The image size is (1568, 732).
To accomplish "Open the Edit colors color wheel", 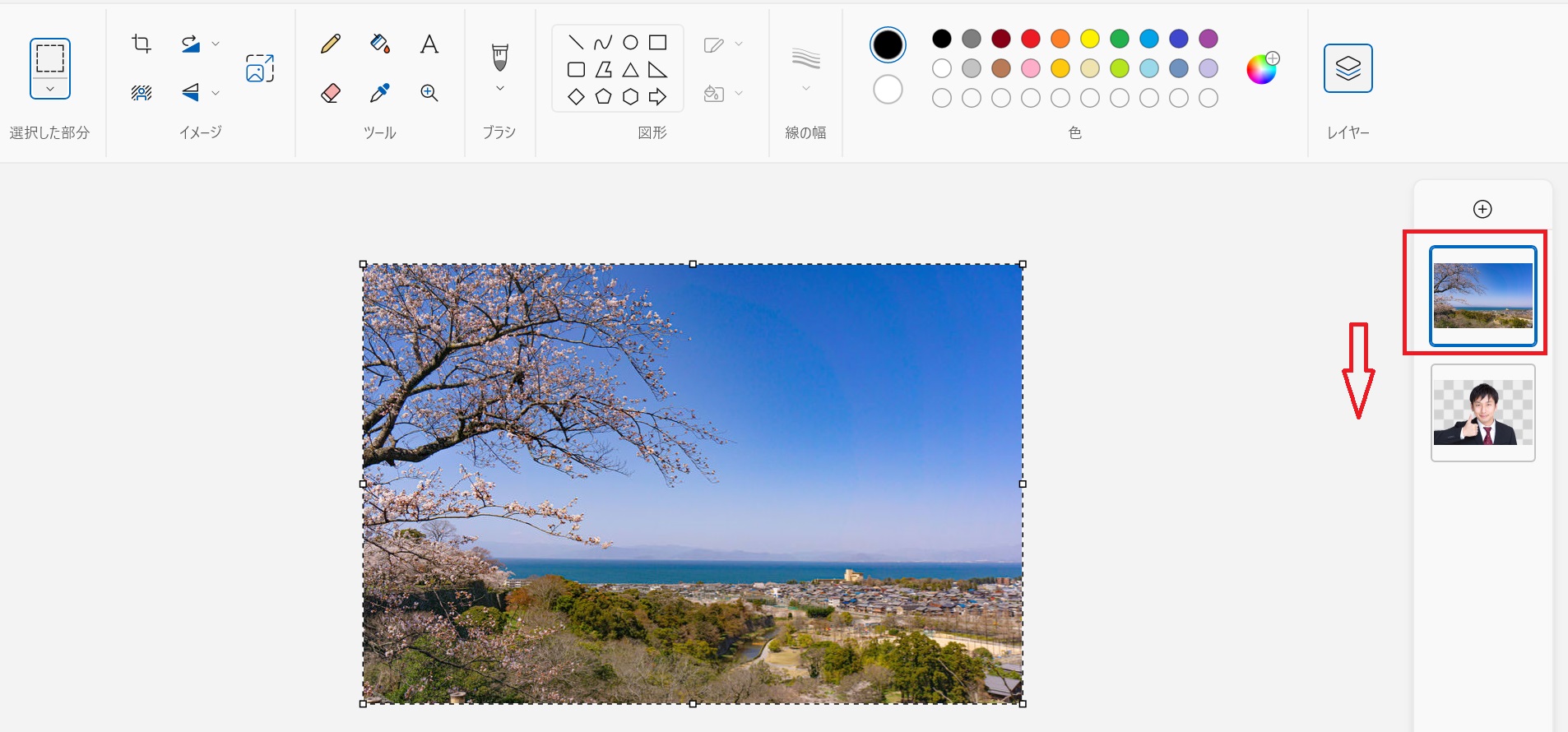I will (x=1263, y=68).
